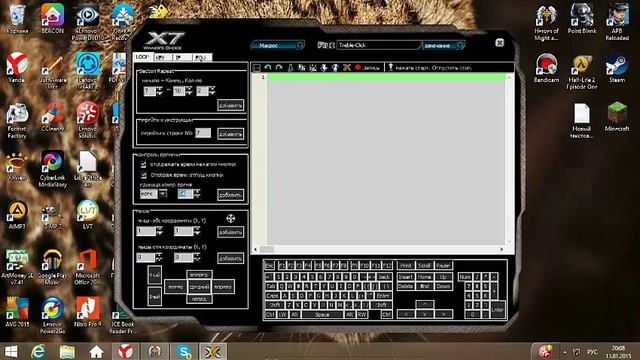
Task: Open Half-Life 2 Episode One shortcut
Action: pos(582,72)
